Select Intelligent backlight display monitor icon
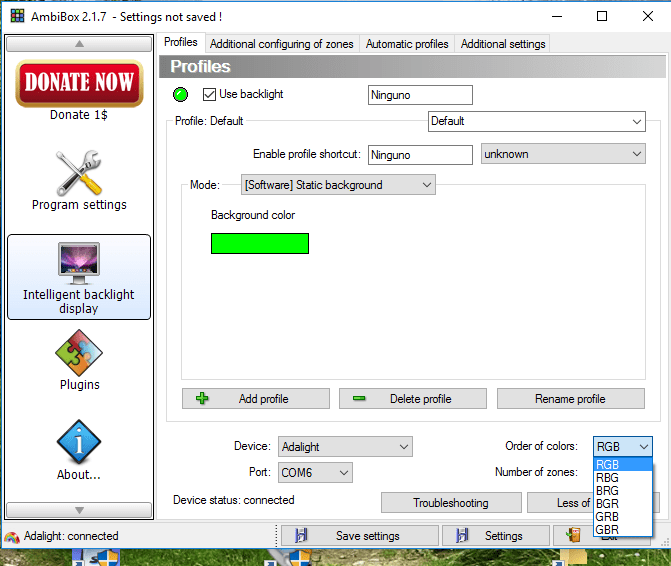The width and height of the screenshot is (671, 566). coord(79,263)
